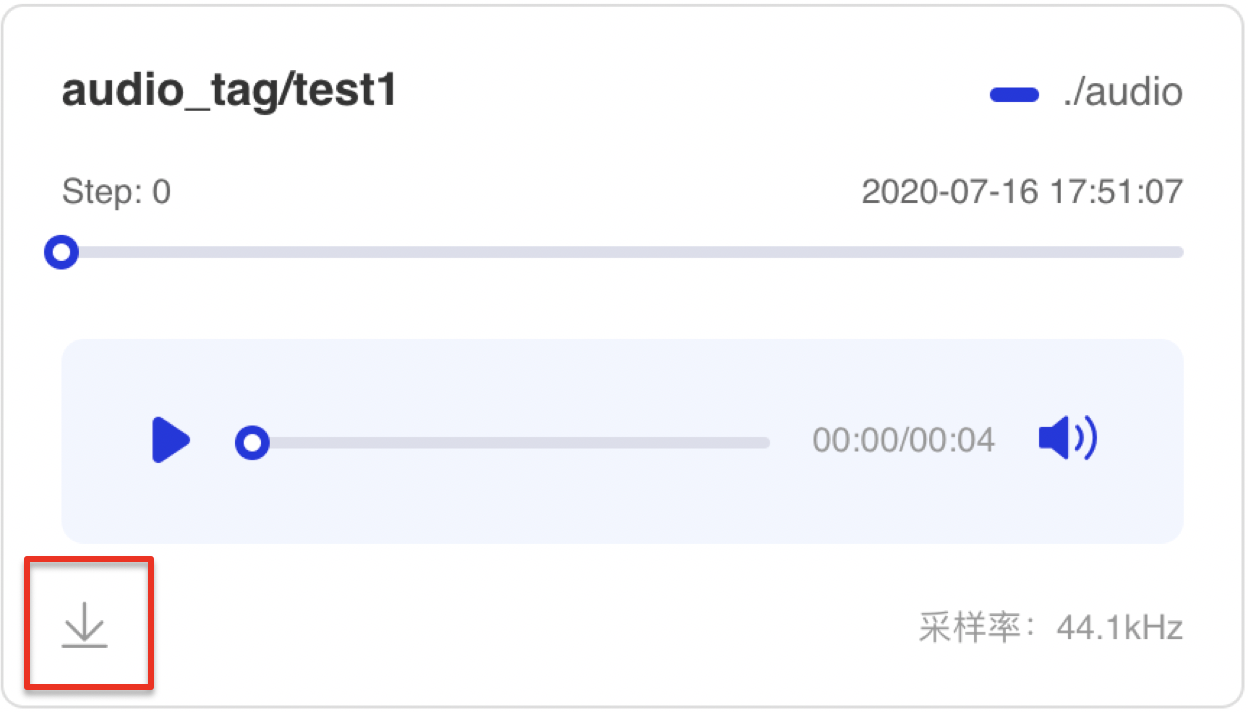Click the Step: 0 label

(x=116, y=192)
